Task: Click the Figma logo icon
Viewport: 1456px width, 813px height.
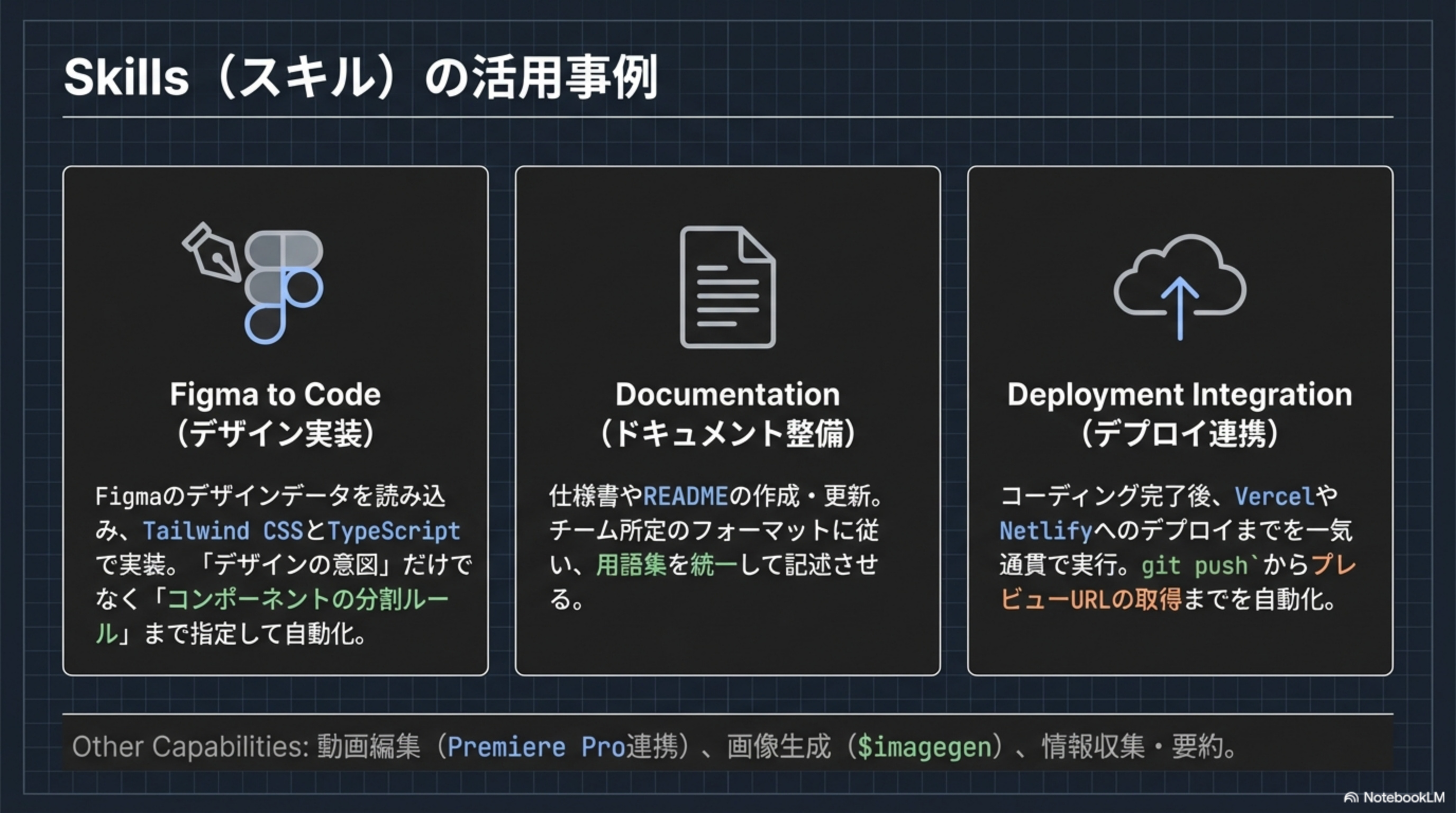Action: point(284,287)
